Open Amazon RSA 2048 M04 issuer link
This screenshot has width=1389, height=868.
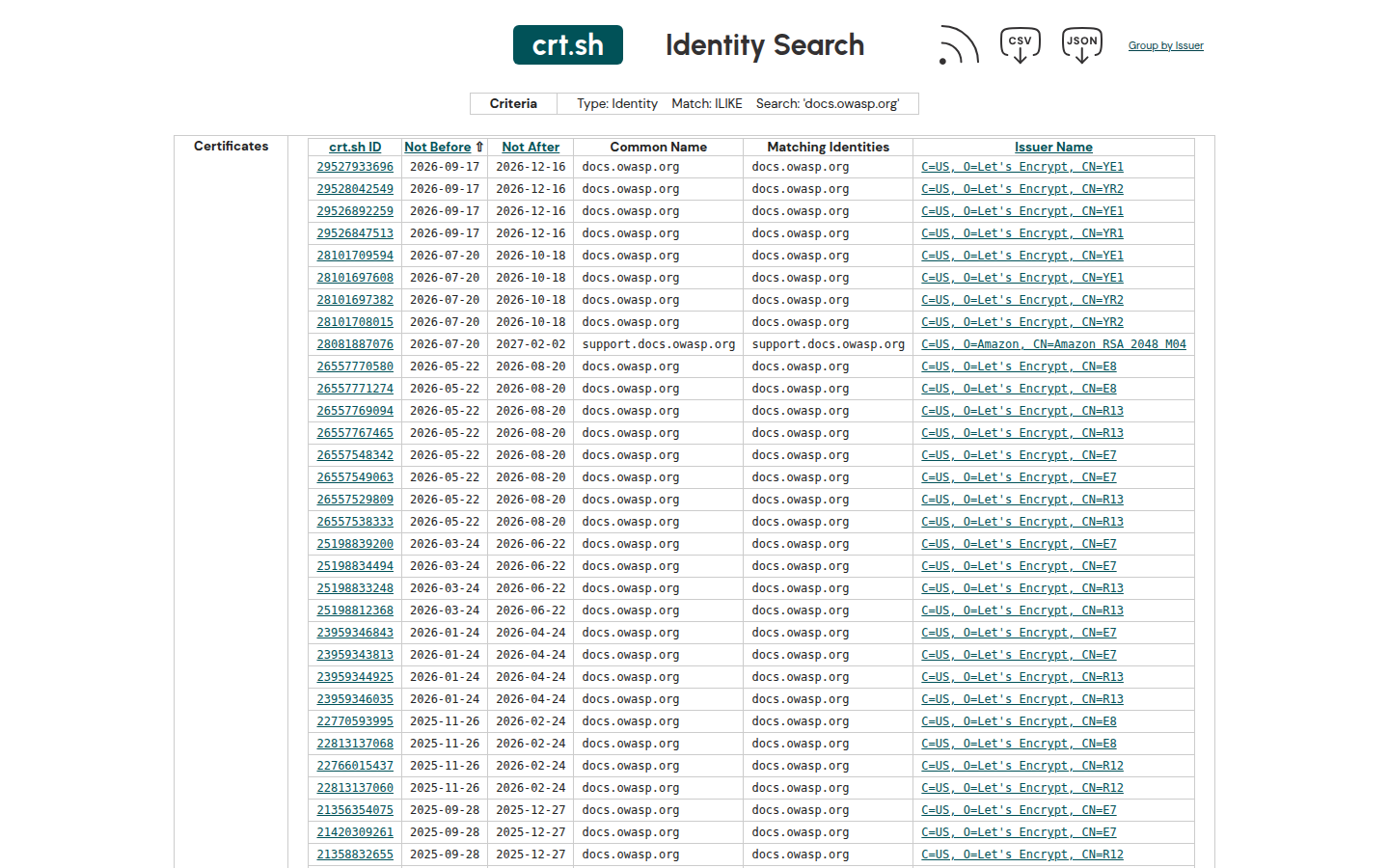click(x=1053, y=344)
